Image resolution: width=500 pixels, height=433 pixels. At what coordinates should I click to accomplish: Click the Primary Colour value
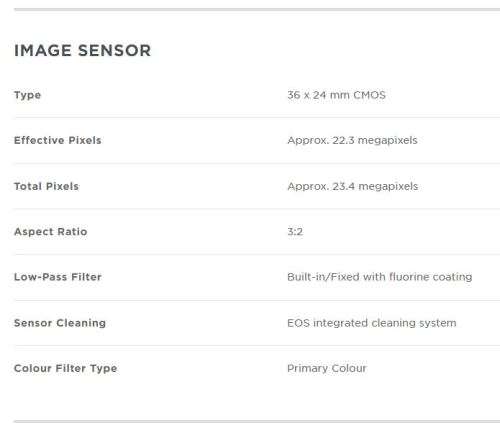327,369
